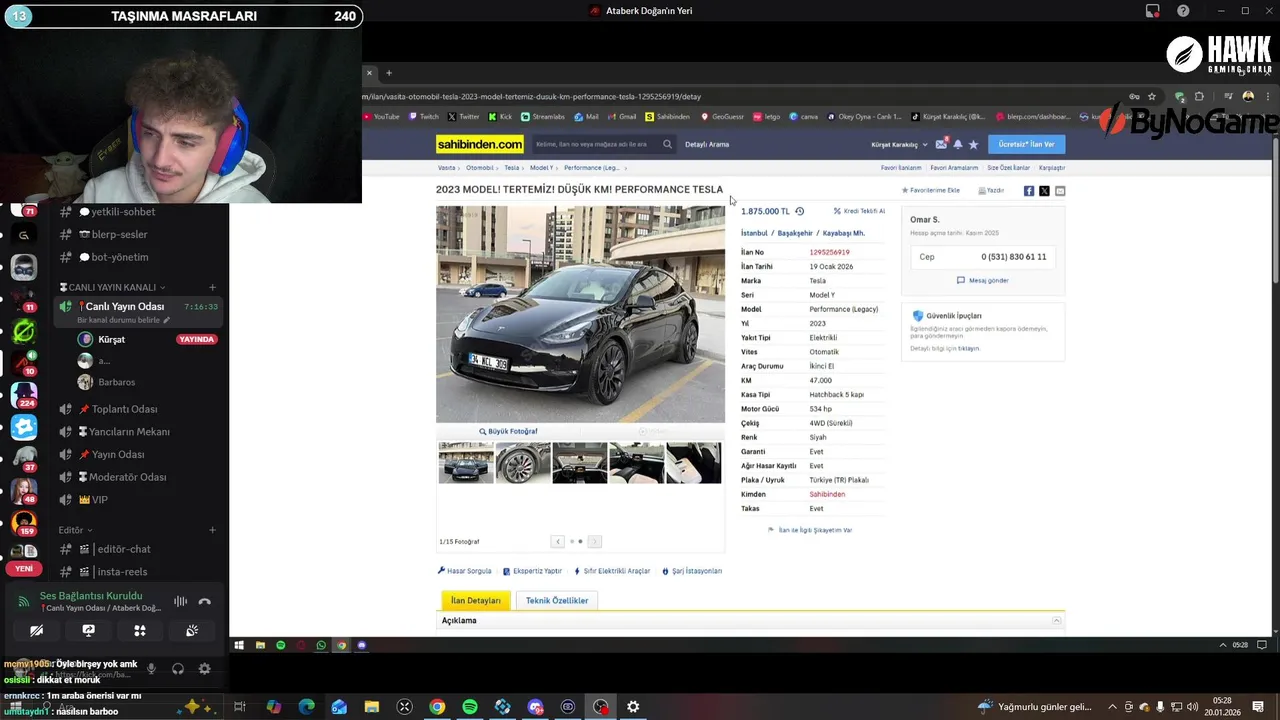Screen dimensions: 1280x720
Task: Show system tray hidden icons
Action: click(x=1113, y=707)
